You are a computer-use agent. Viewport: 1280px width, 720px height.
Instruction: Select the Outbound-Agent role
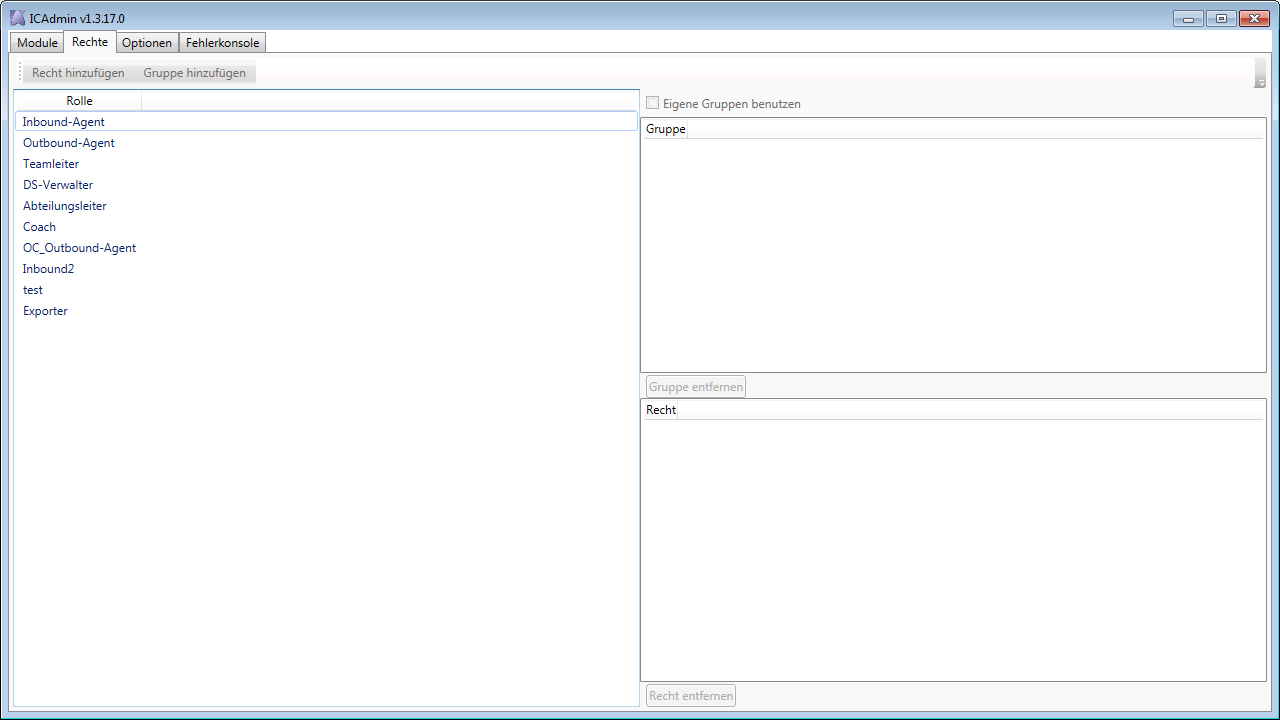(326, 143)
